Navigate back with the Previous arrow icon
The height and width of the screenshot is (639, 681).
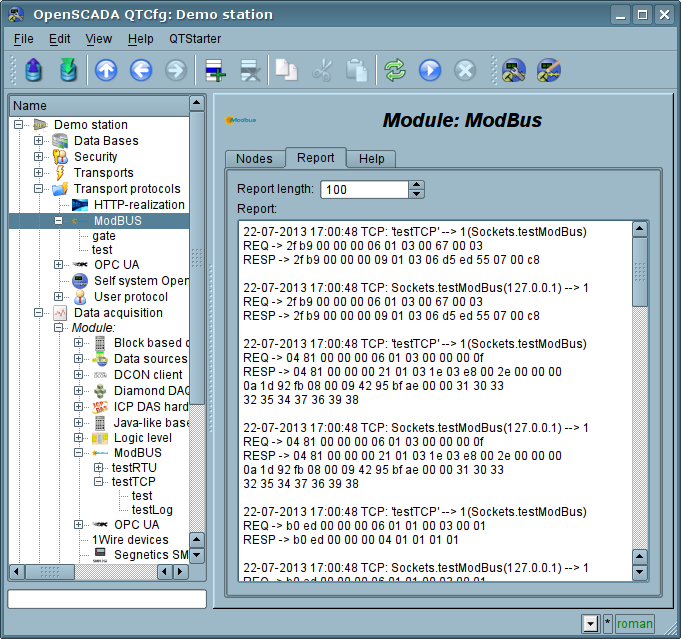coord(140,70)
